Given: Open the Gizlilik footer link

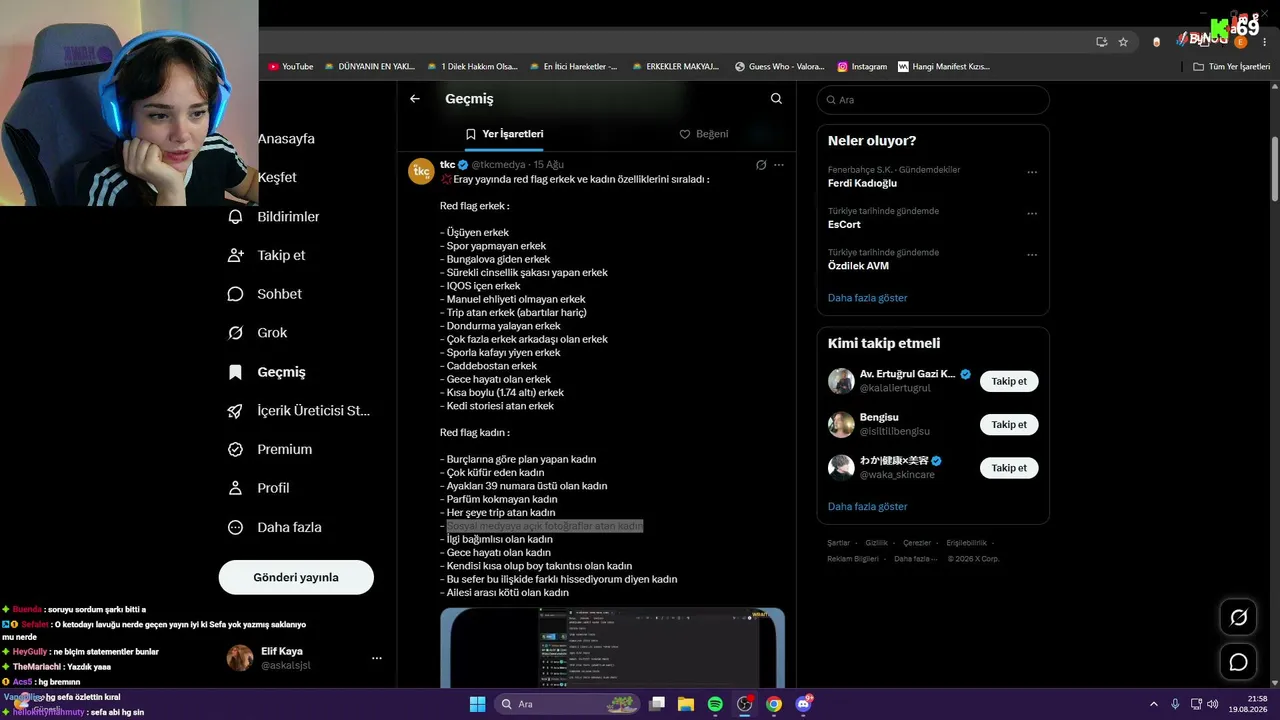Looking at the screenshot, I should tap(876, 543).
